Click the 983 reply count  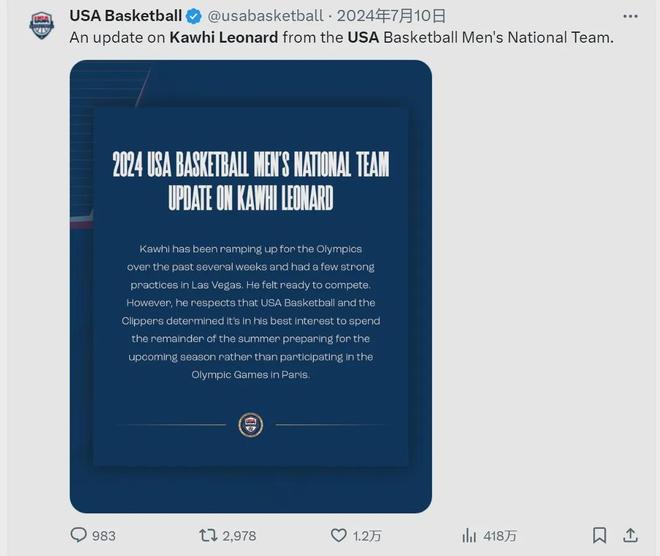click(104, 536)
